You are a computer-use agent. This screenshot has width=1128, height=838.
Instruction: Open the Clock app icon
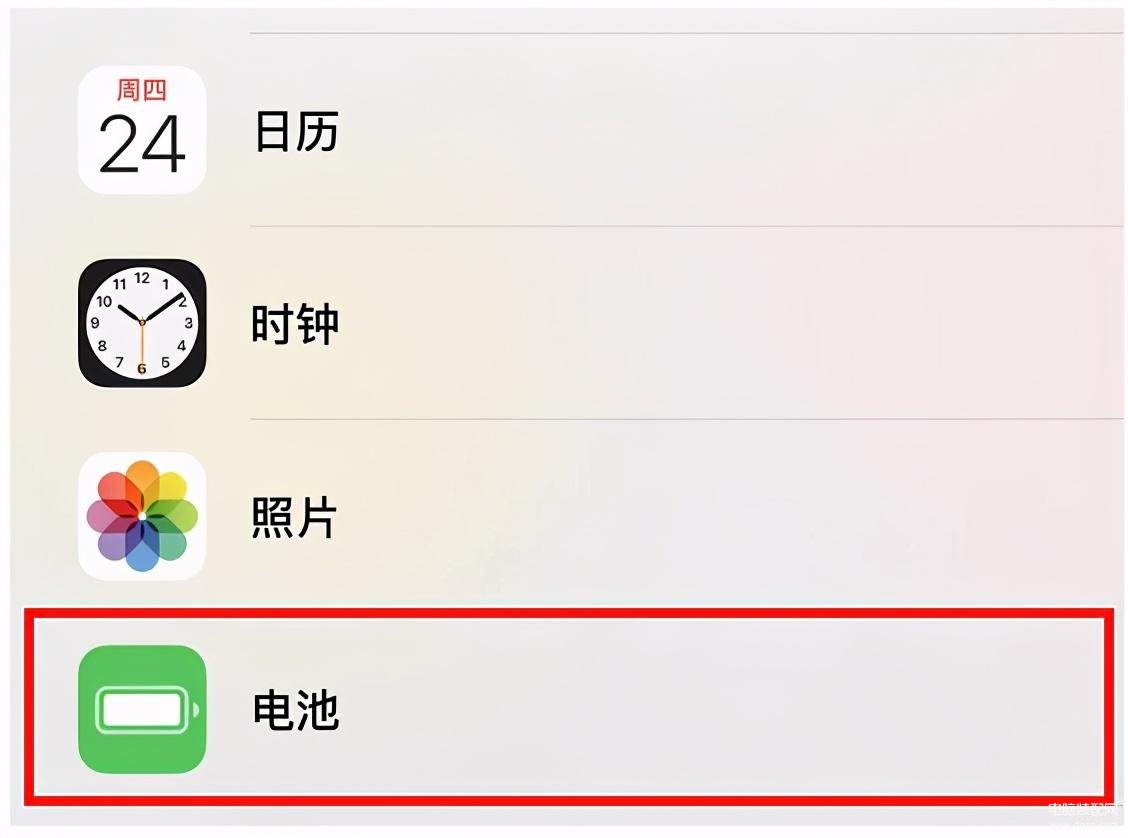pos(142,323)
